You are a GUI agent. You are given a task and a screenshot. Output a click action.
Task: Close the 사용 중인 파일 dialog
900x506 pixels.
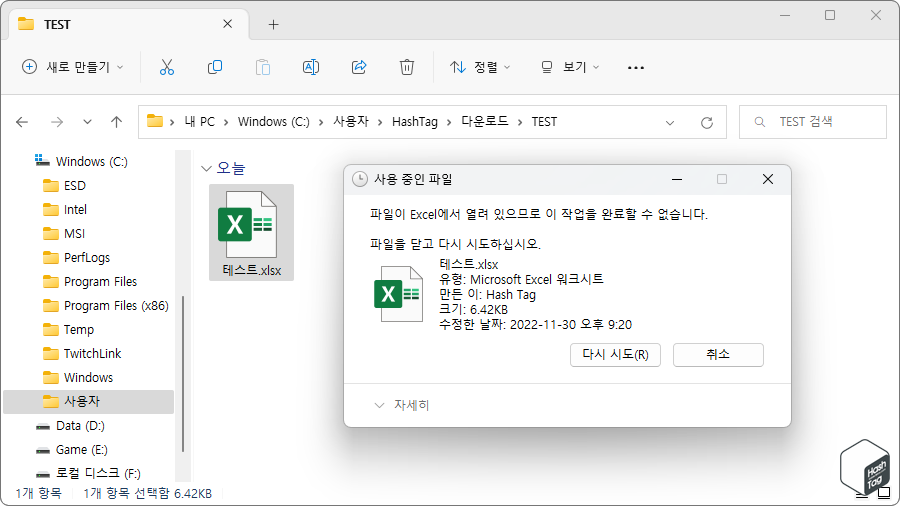(x=767, y=180)
